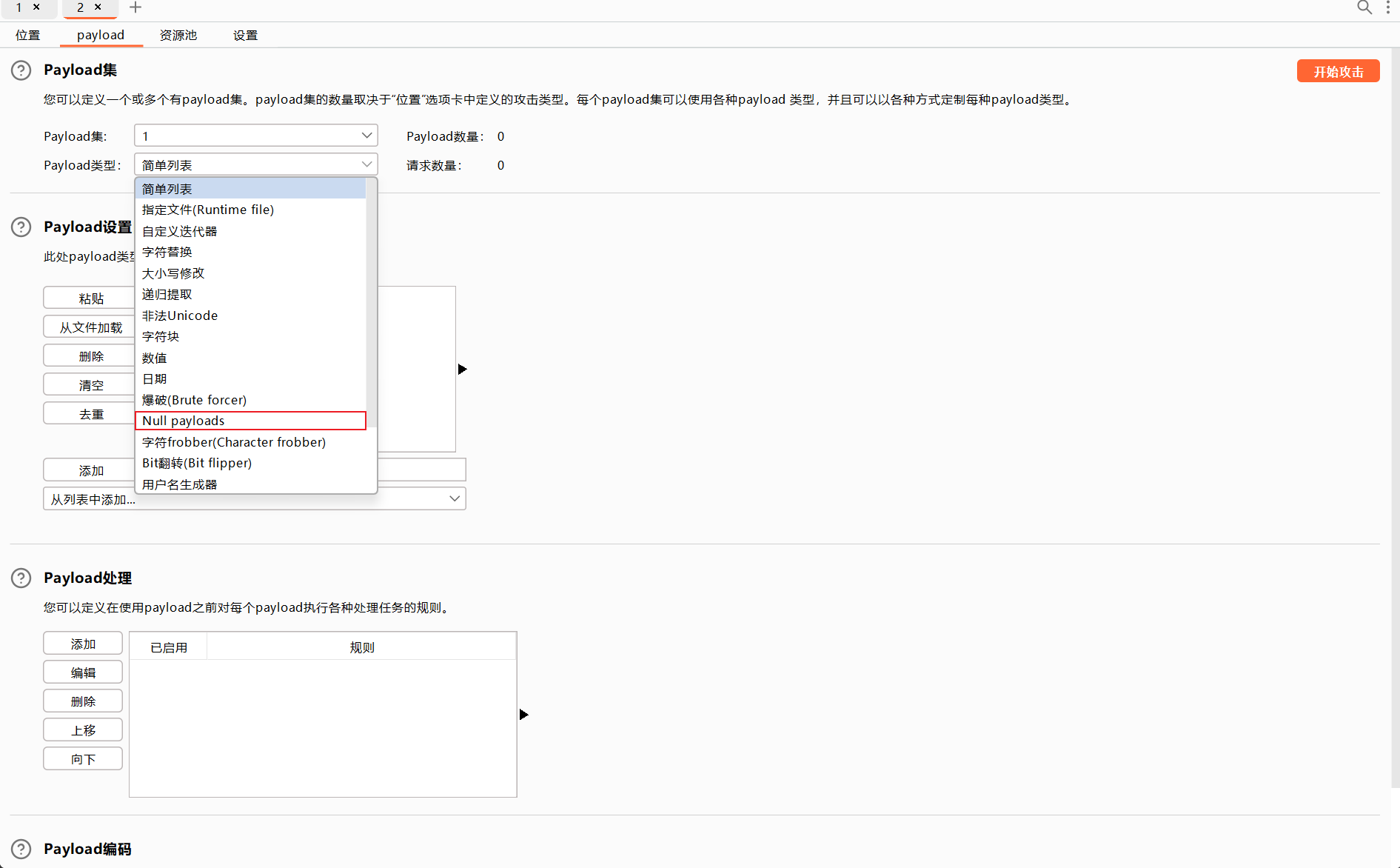Viewport: 1400px width, 868px height.
Task: Close tab 2 with its x
Action: click(98, 7)
